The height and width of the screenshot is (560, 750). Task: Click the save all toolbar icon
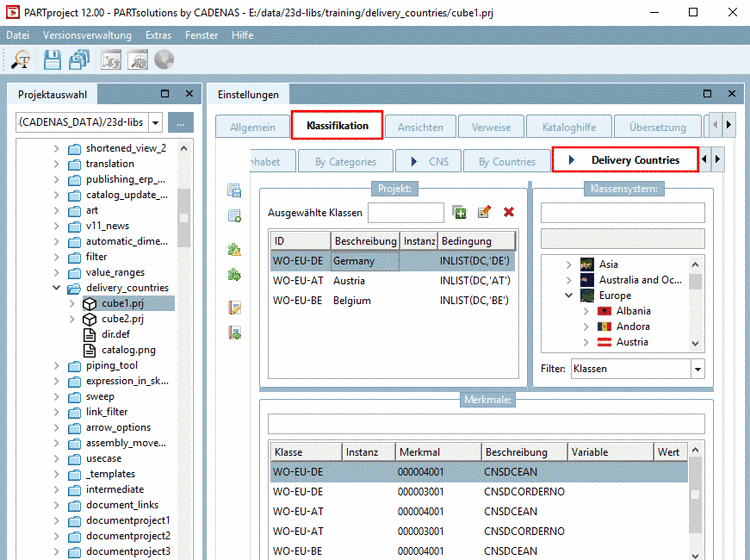79,60
